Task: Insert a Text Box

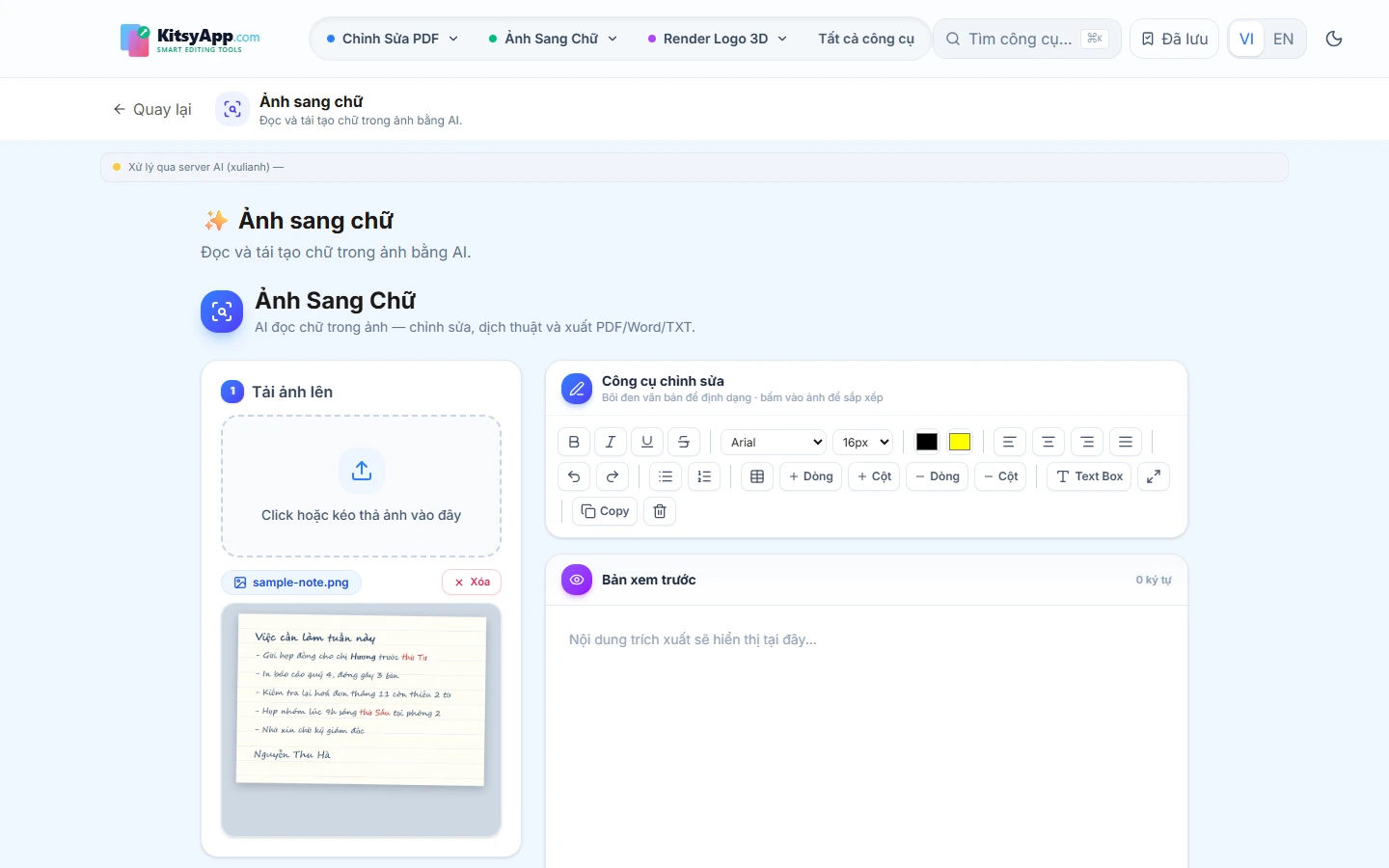Action: pos(1089,476)
